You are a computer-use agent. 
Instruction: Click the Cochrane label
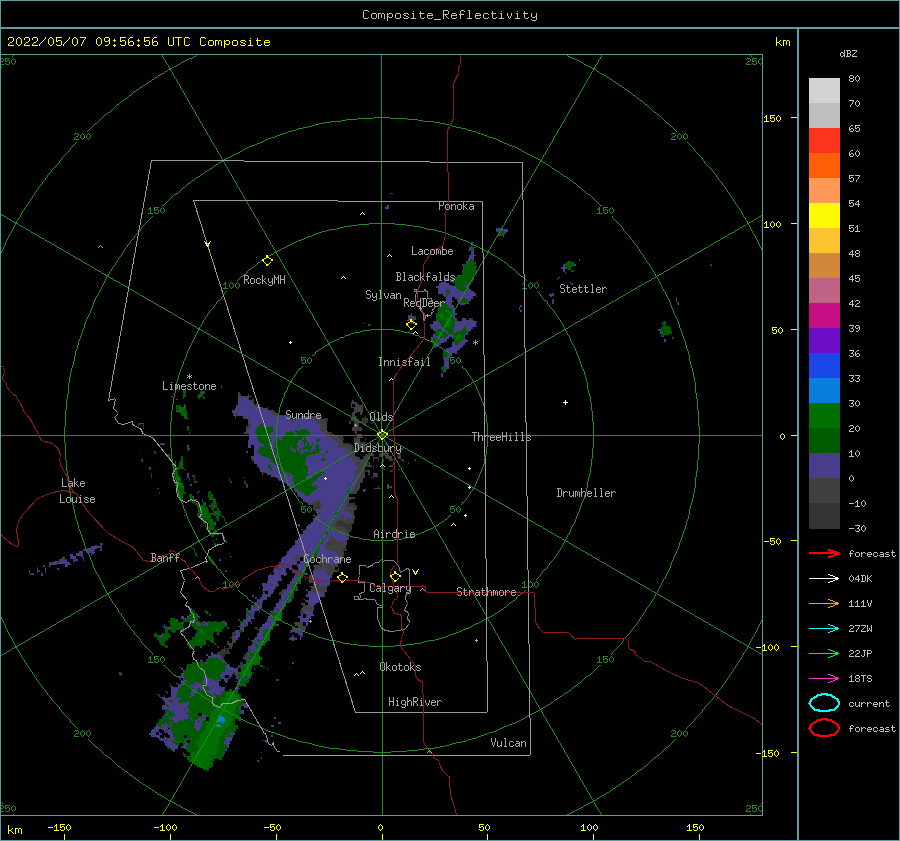[327, 559]
